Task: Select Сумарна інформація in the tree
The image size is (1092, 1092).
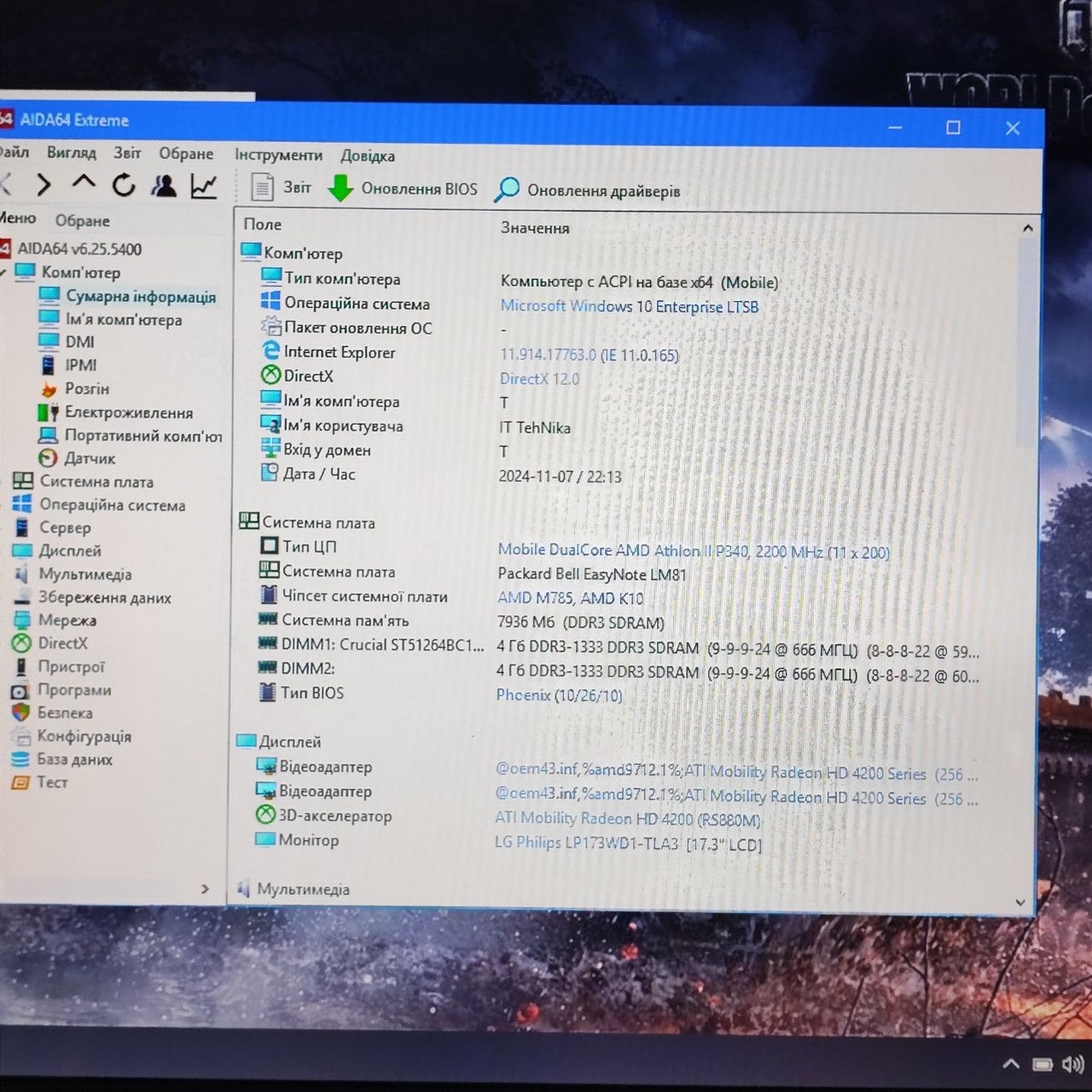Action: tap(141, 296)
